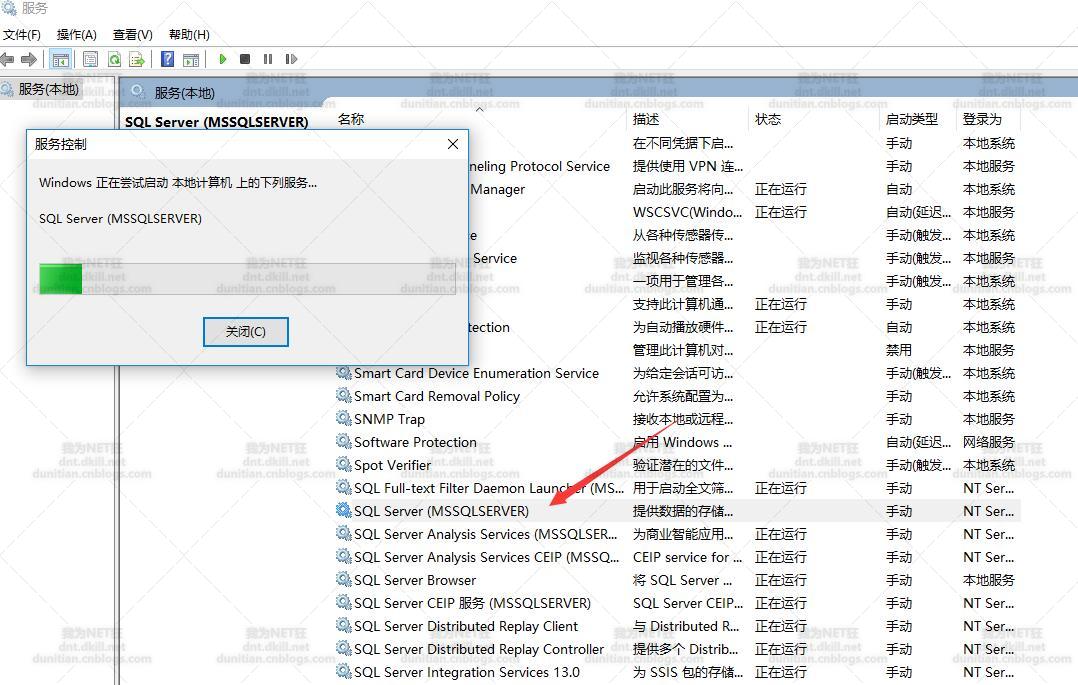Click '与 Distributed R...' description cell
Screen dimensions: 1078x685
pyautogui.click(x=686, y=627)
